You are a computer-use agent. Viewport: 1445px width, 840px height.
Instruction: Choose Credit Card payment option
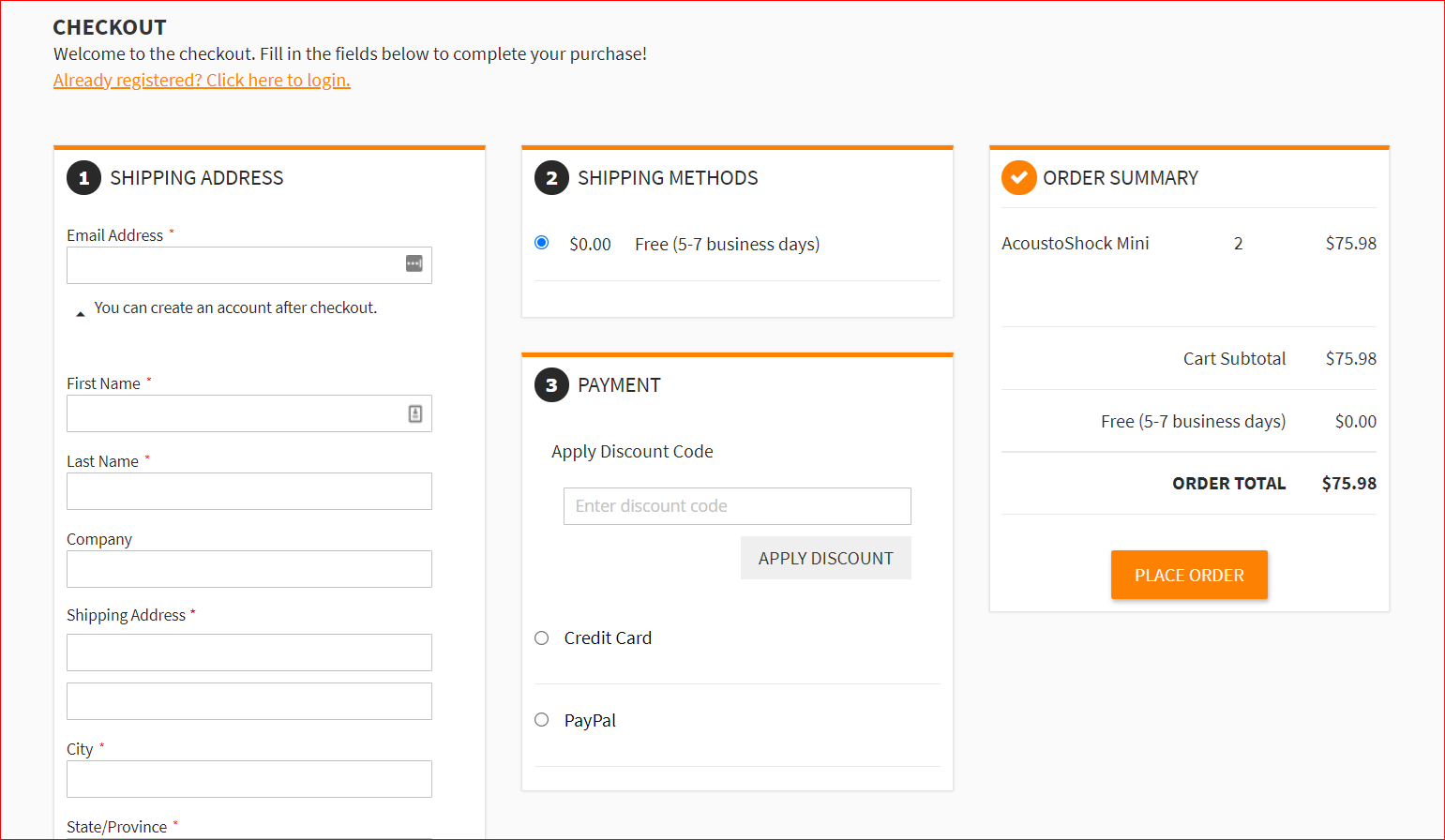tap(542, 638)
